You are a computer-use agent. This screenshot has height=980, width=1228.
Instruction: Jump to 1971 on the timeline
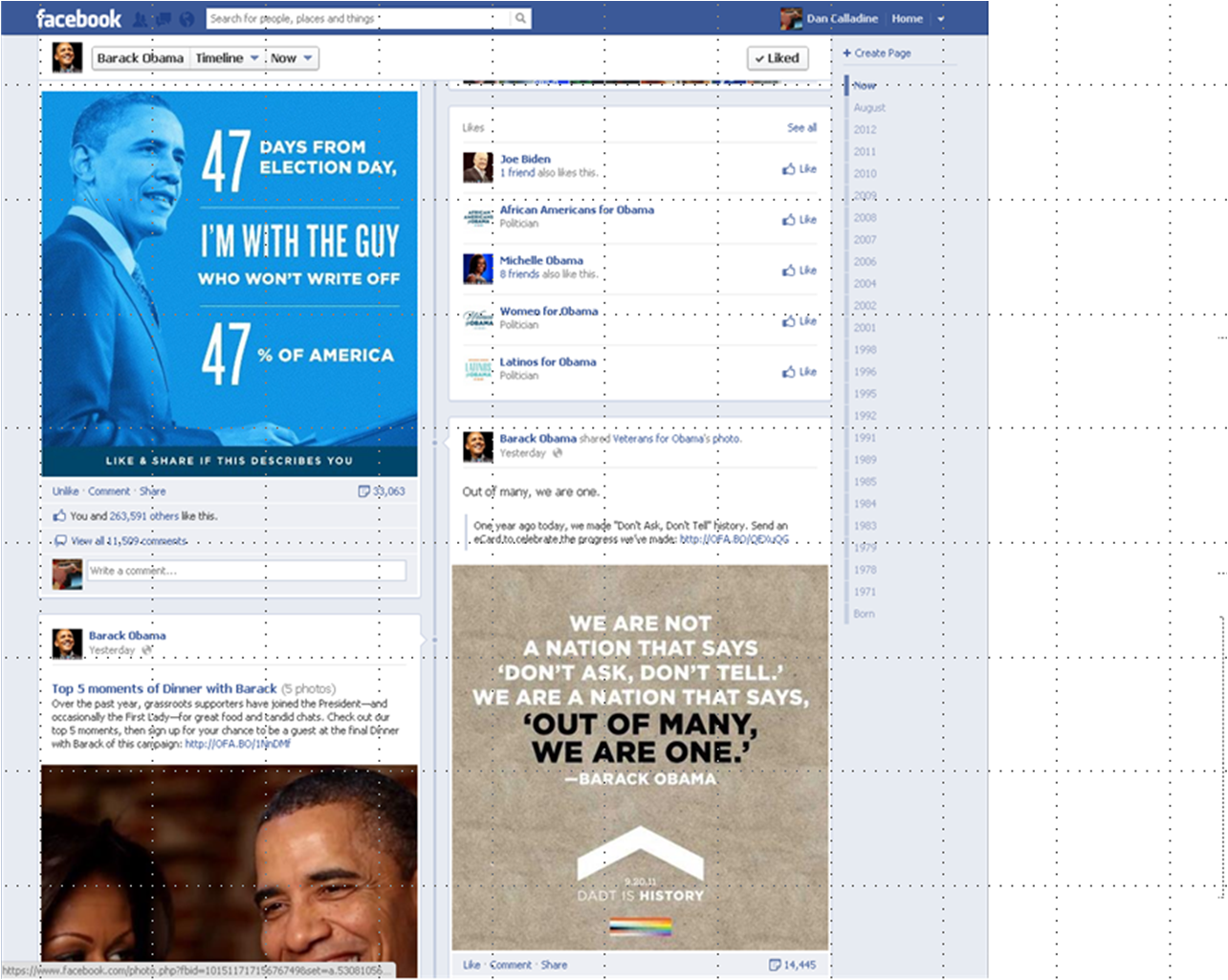tap(865, 592)
